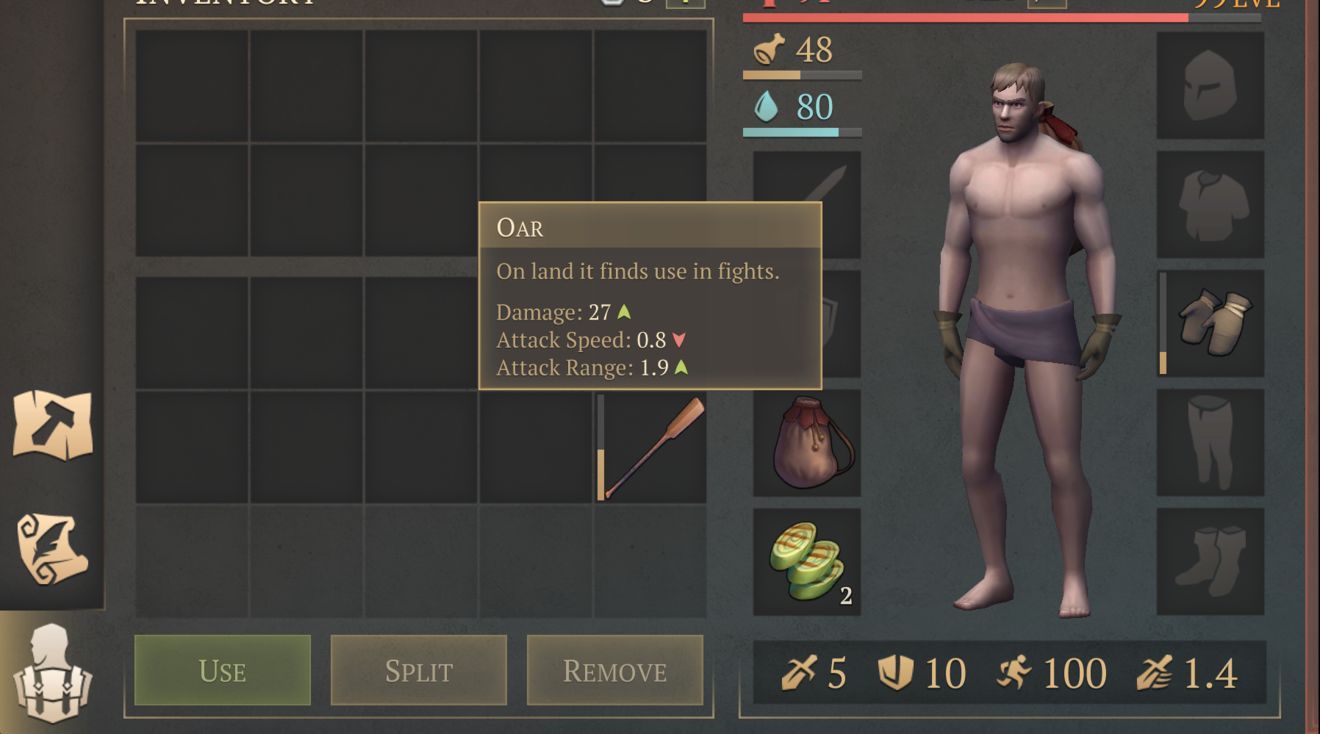Open the crafting hammer menu

(52, 425)
